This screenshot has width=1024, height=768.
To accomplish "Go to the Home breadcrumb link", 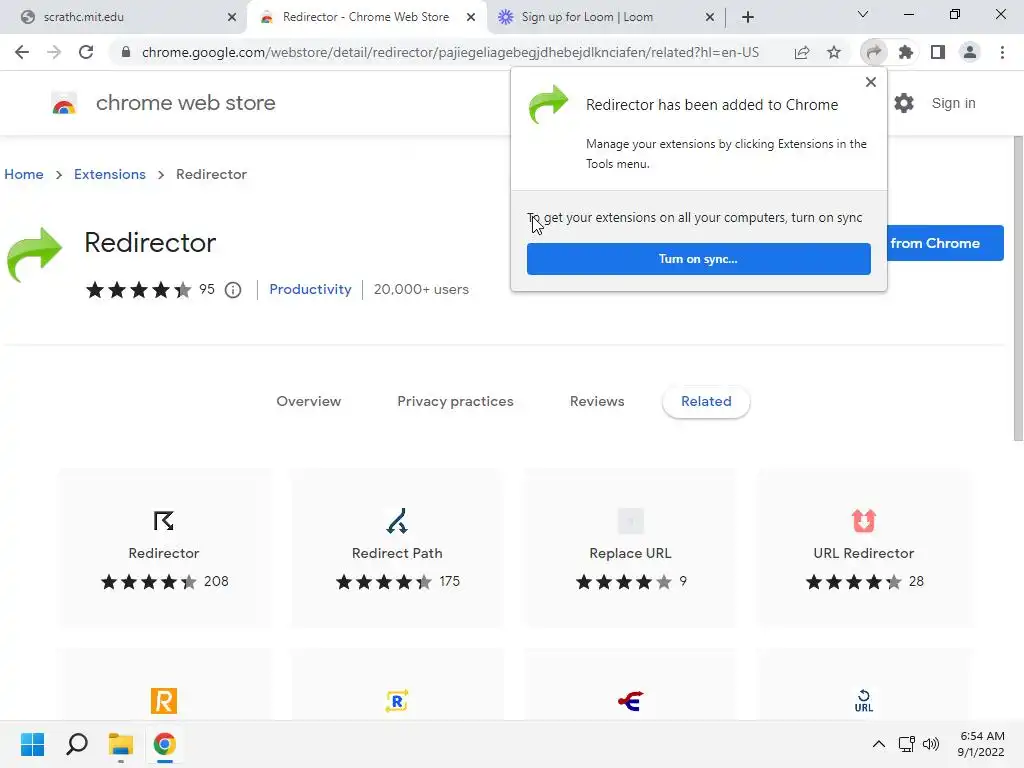I will click(24, 174).
